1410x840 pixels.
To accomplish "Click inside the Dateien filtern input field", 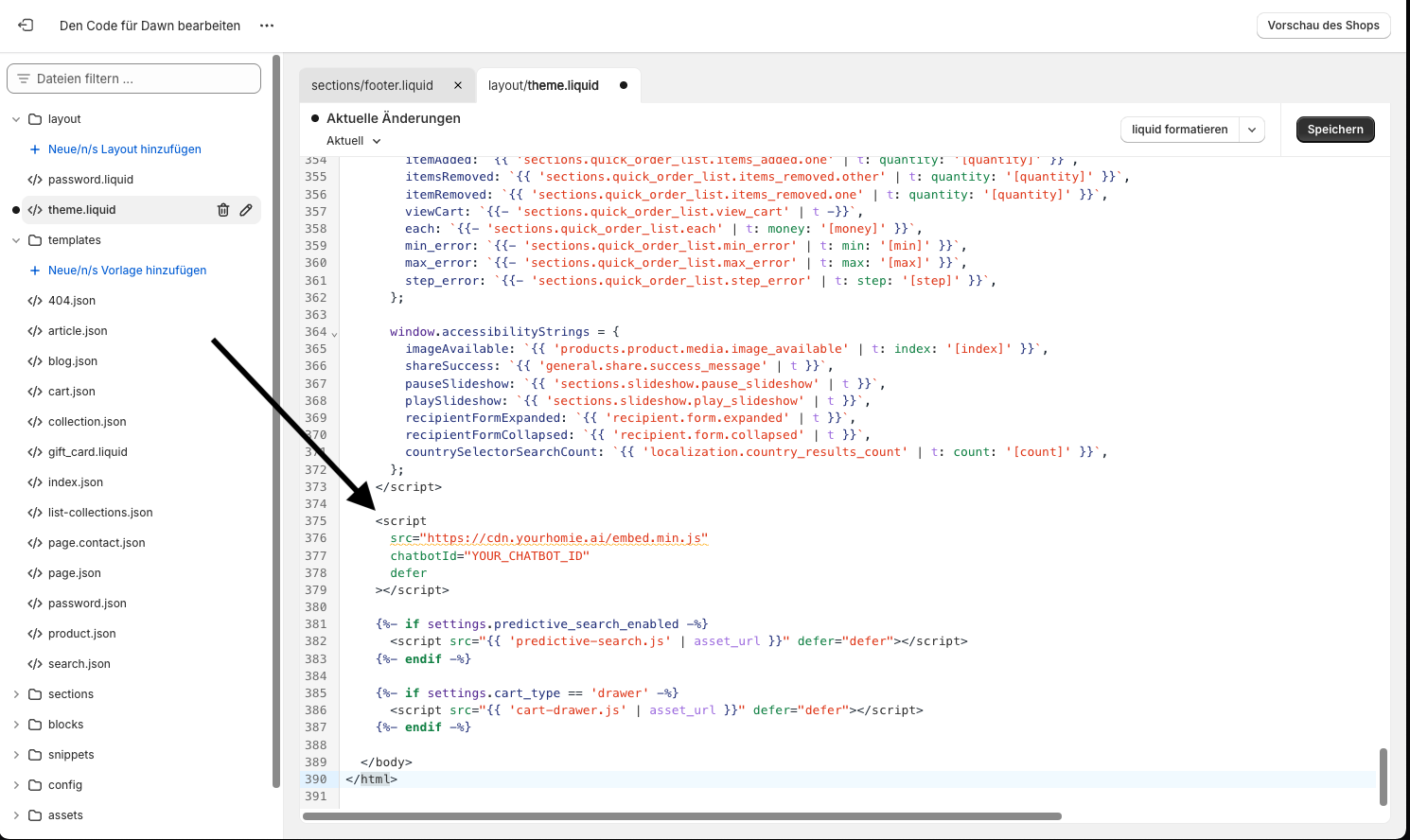I will click(132, 78).
